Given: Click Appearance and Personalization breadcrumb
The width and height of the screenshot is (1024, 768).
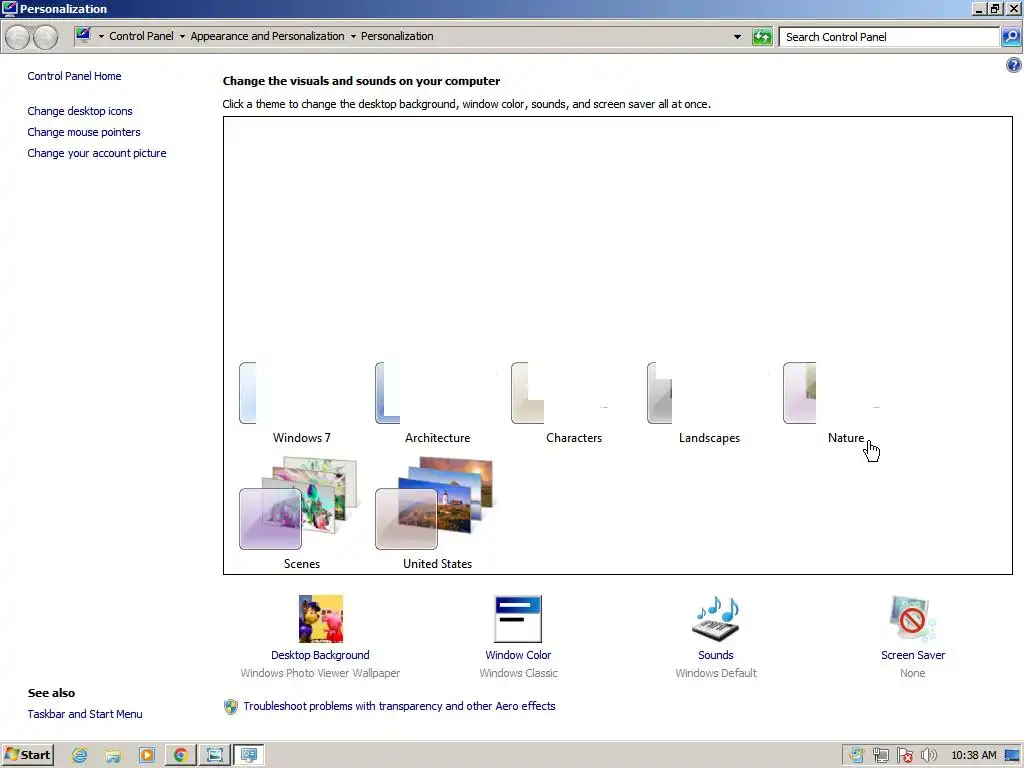Looking at the screenshot, I should [267, 36].
